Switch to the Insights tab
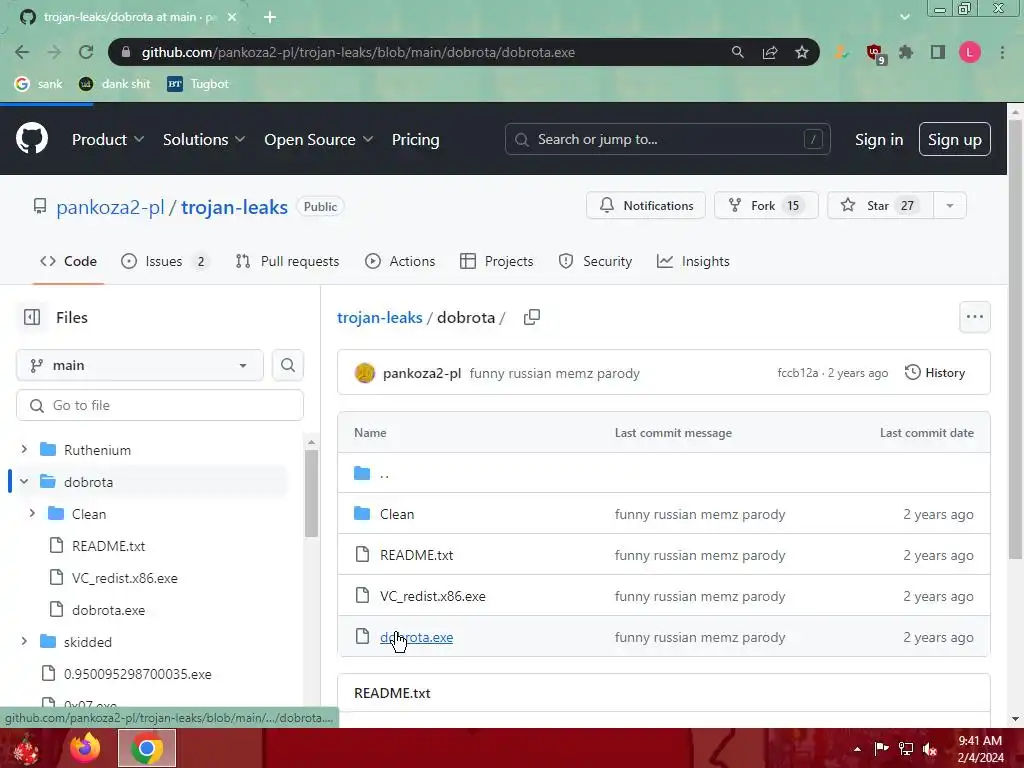Screen dimensions: 1024x768 (694, 261)
